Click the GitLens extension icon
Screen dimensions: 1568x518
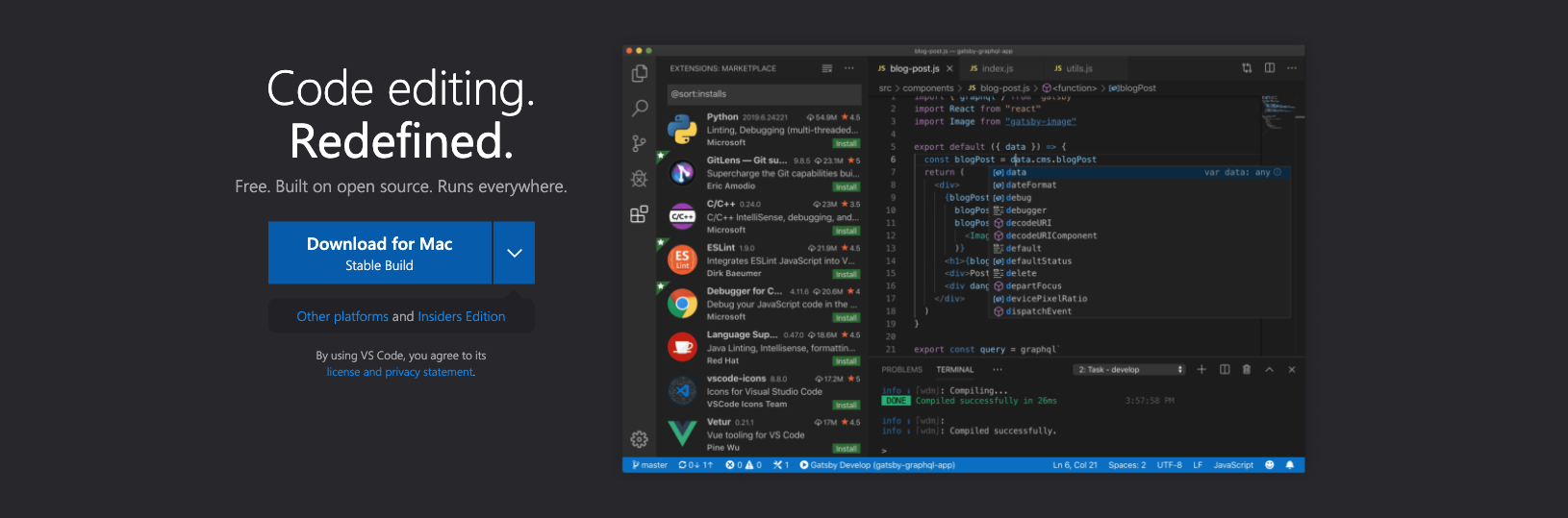pos(682,172)
